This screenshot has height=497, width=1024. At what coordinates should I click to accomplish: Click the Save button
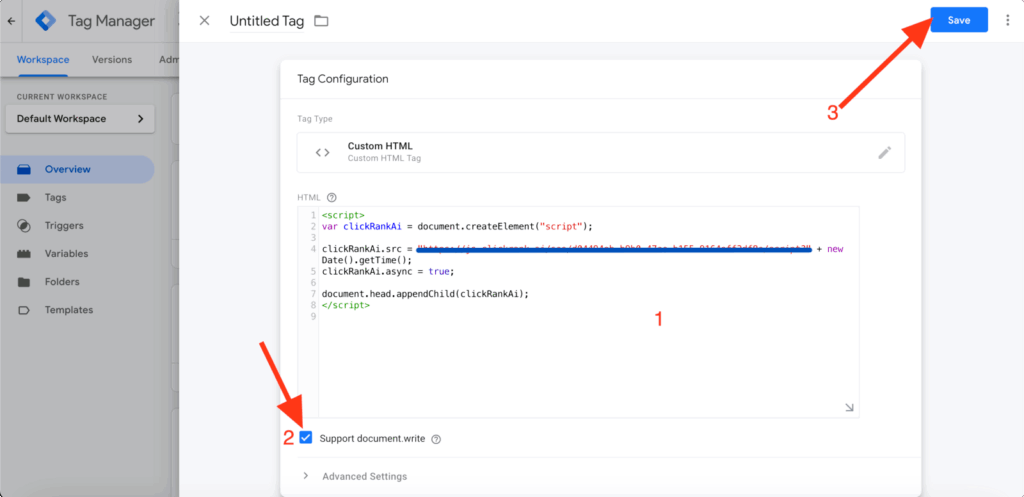pos(959,20)
